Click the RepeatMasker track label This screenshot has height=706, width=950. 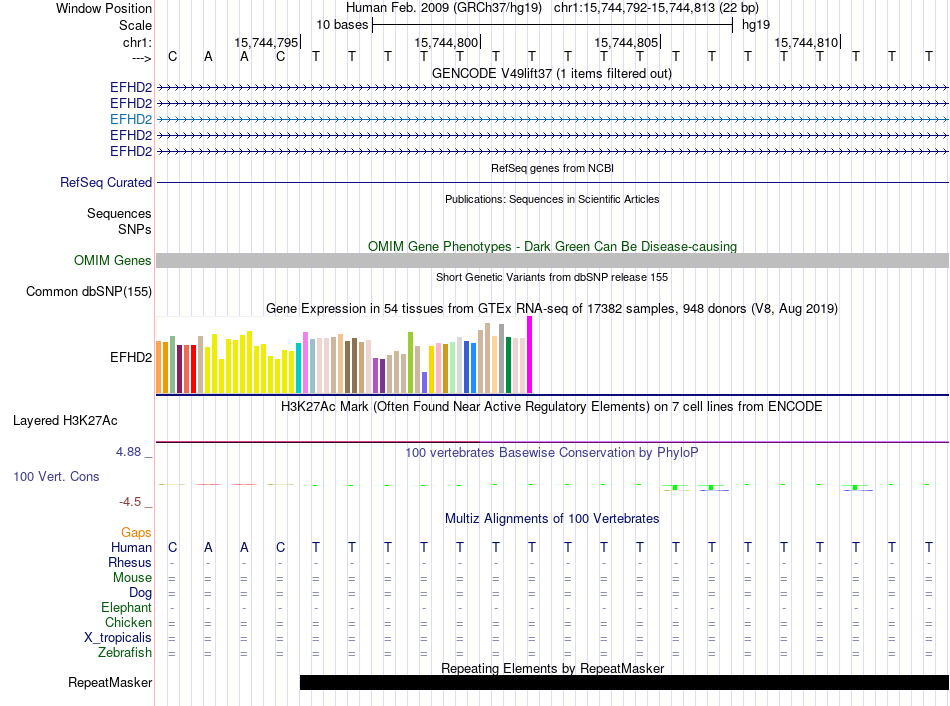(x=110, y=683)
